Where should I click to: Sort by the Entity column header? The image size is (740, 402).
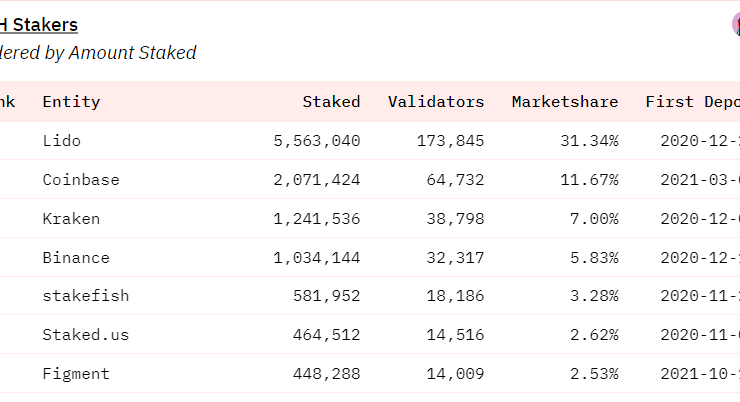71,102
